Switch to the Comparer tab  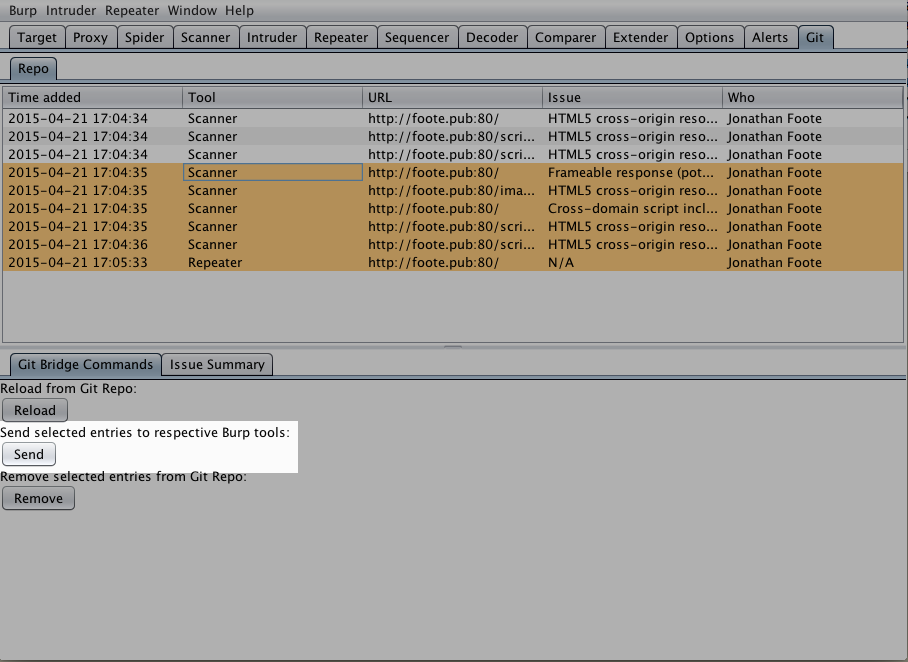pos(566,37)
